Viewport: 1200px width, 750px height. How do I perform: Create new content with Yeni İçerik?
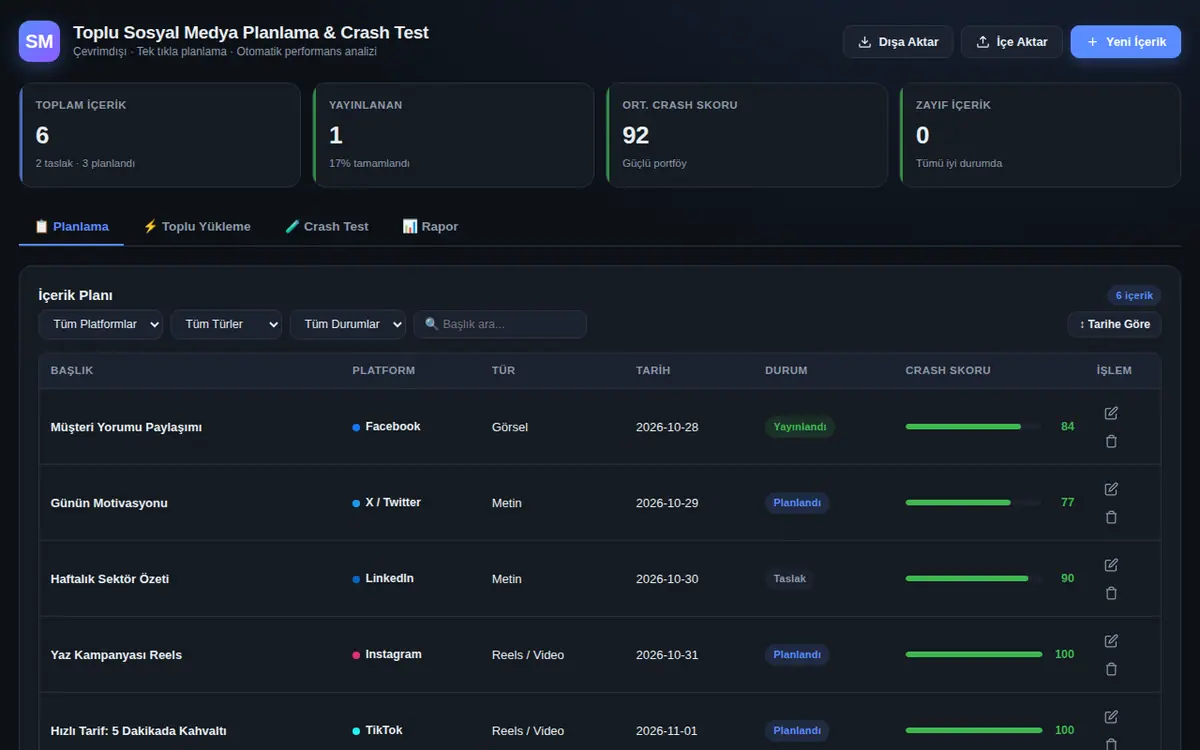pos(1126,42)
